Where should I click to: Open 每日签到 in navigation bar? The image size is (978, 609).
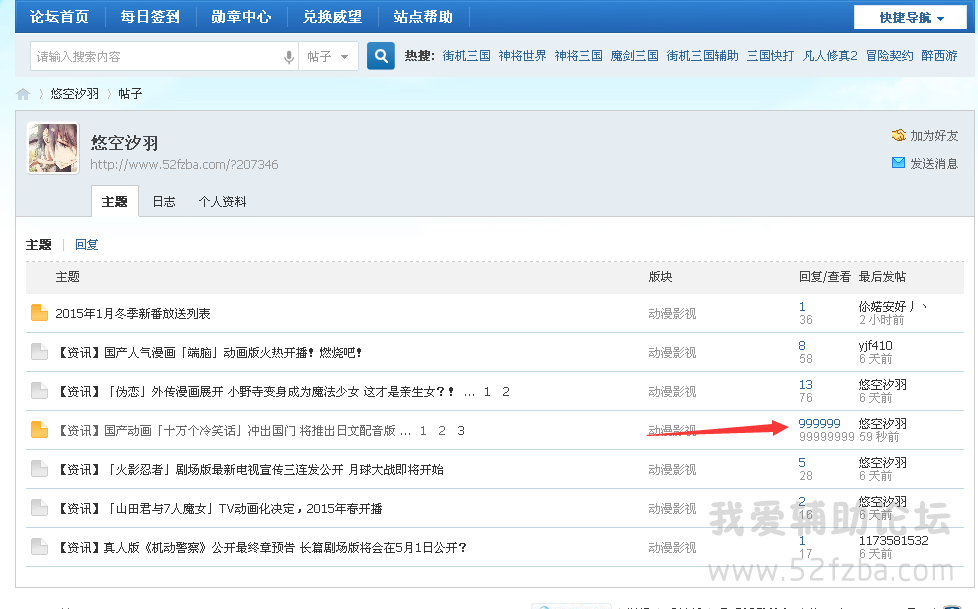tap(150, 17)
